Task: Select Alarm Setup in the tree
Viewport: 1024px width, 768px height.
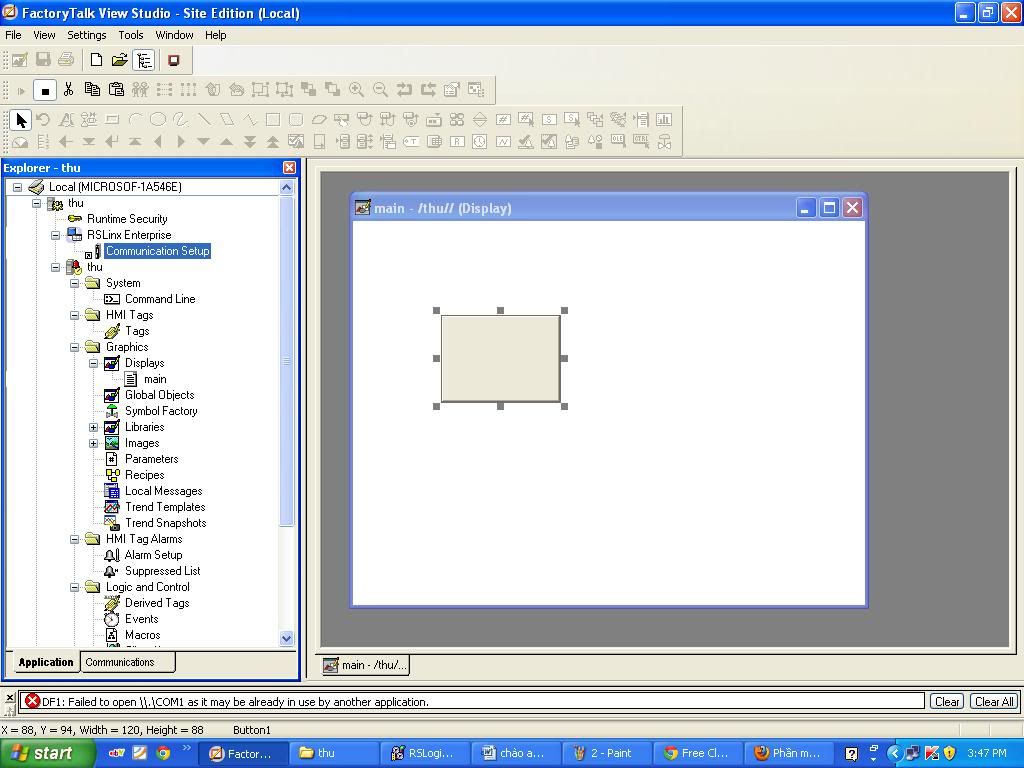Action: (153, 555)
